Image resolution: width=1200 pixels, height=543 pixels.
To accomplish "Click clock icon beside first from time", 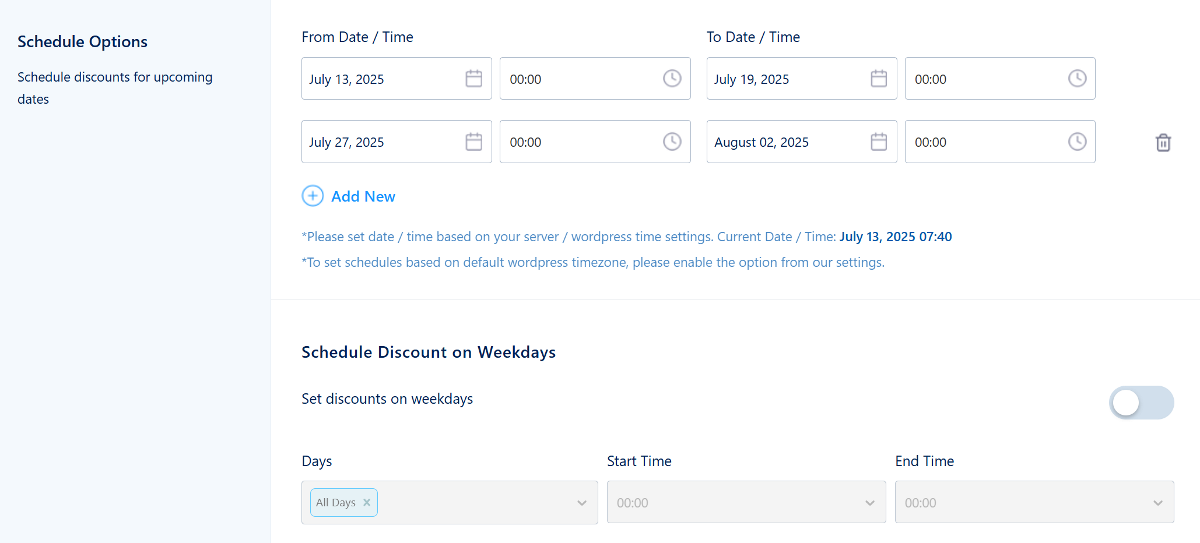I will pyautogui.click(x=672, y=79).
